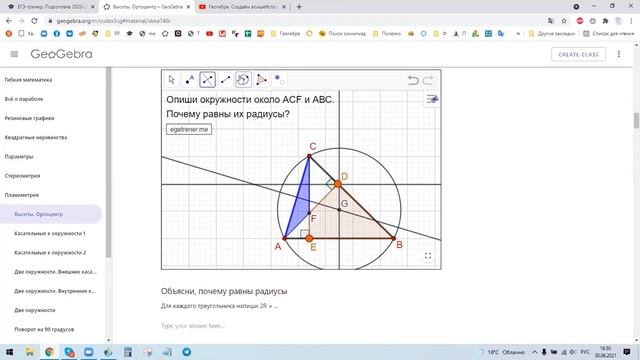Select the Move arrow tool
Viewport: 640px width, 360px height.
point(171,80)
